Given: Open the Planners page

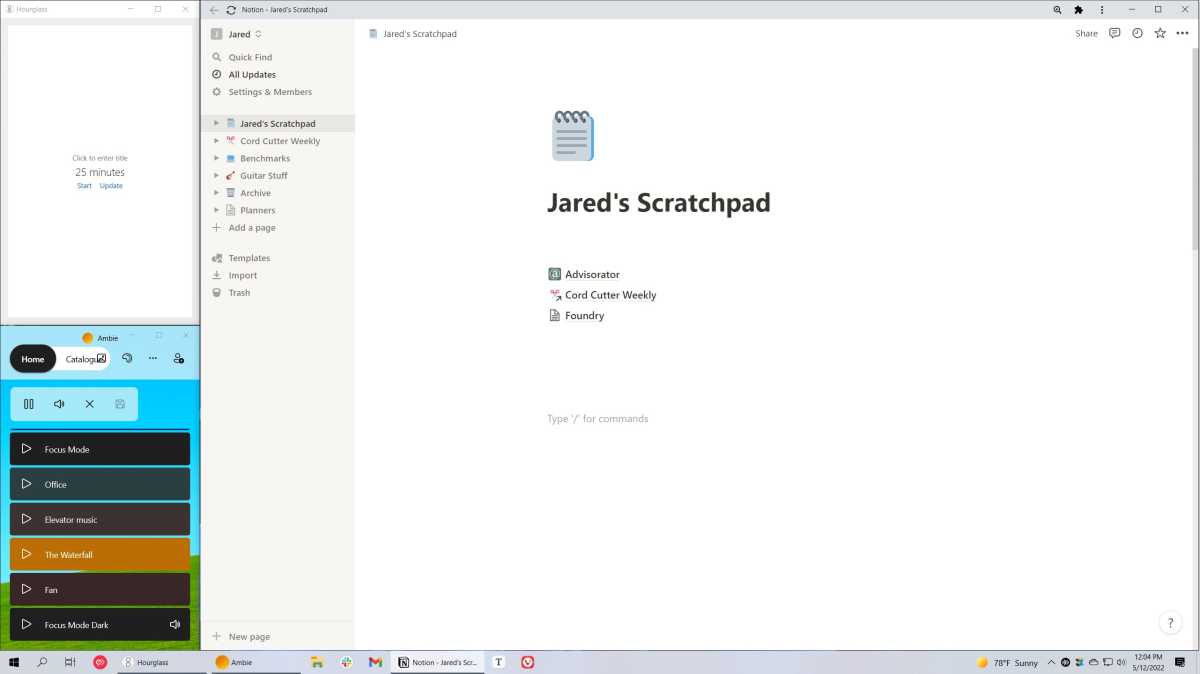Looking at the screenshot, I should tap(257, 210).
